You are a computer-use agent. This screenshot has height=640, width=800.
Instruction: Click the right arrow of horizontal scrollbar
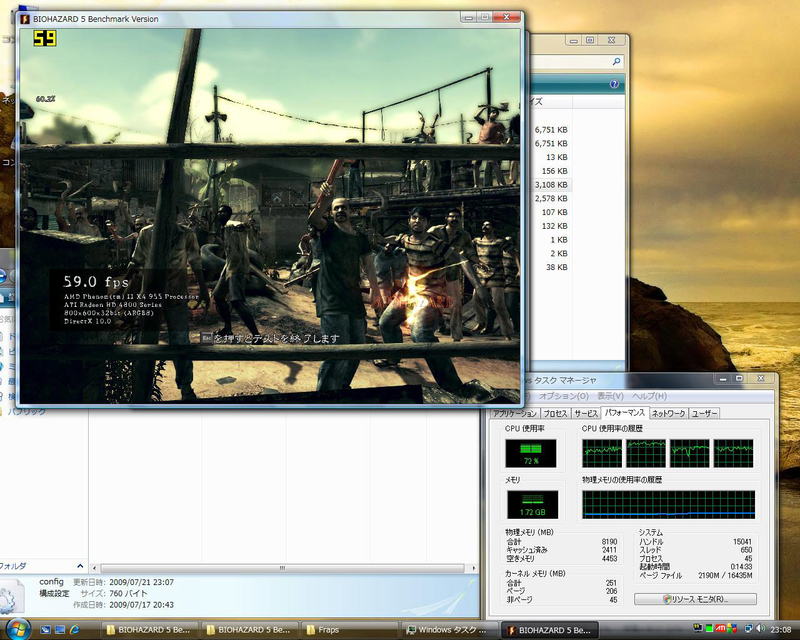coord(474,568)
